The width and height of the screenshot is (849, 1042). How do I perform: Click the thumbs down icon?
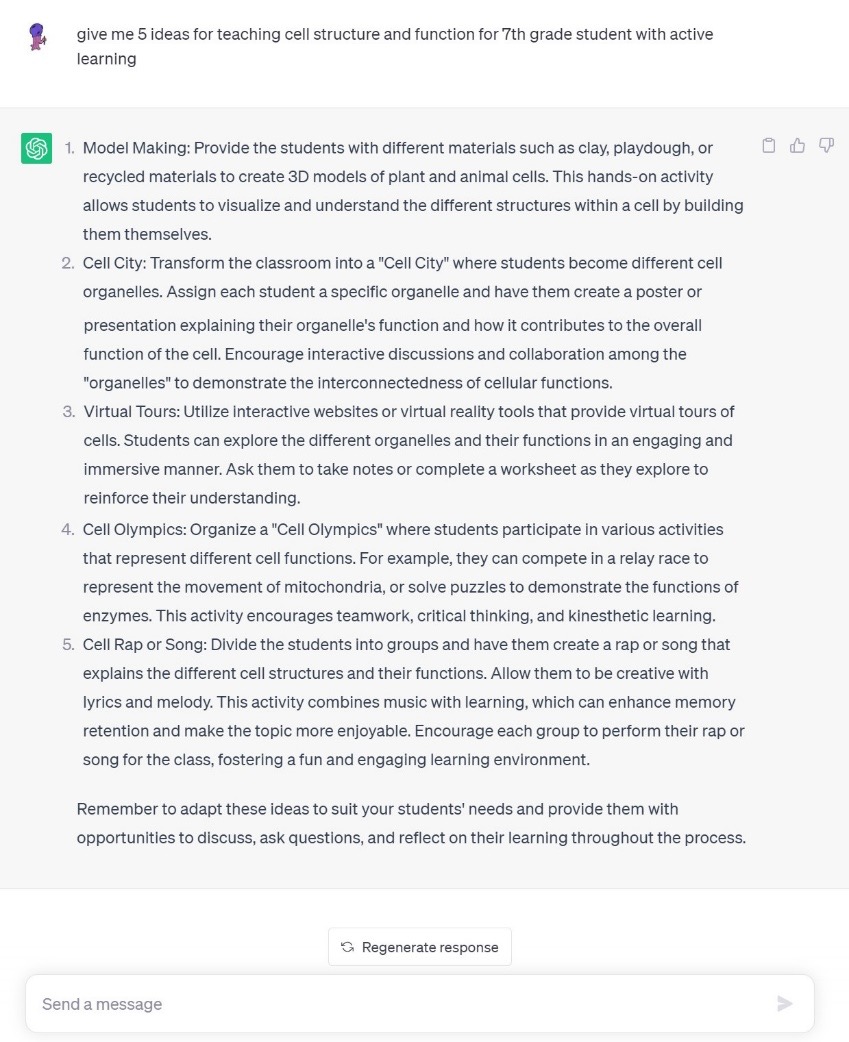[x=826, y=146]
